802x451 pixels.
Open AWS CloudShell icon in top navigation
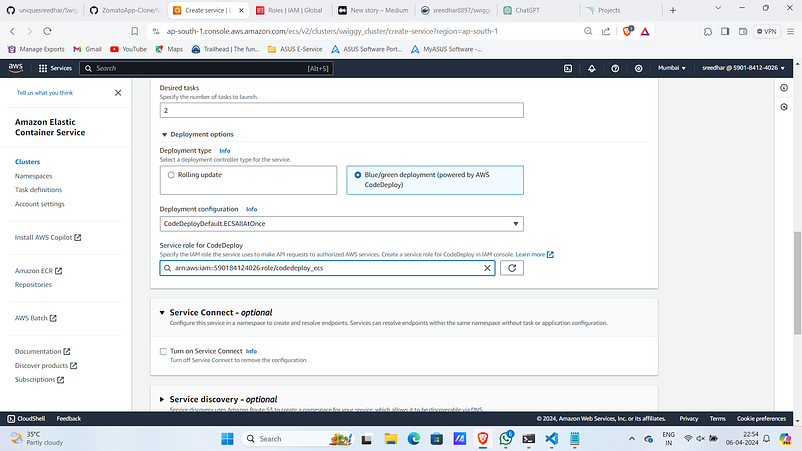(x=568, y=68)
